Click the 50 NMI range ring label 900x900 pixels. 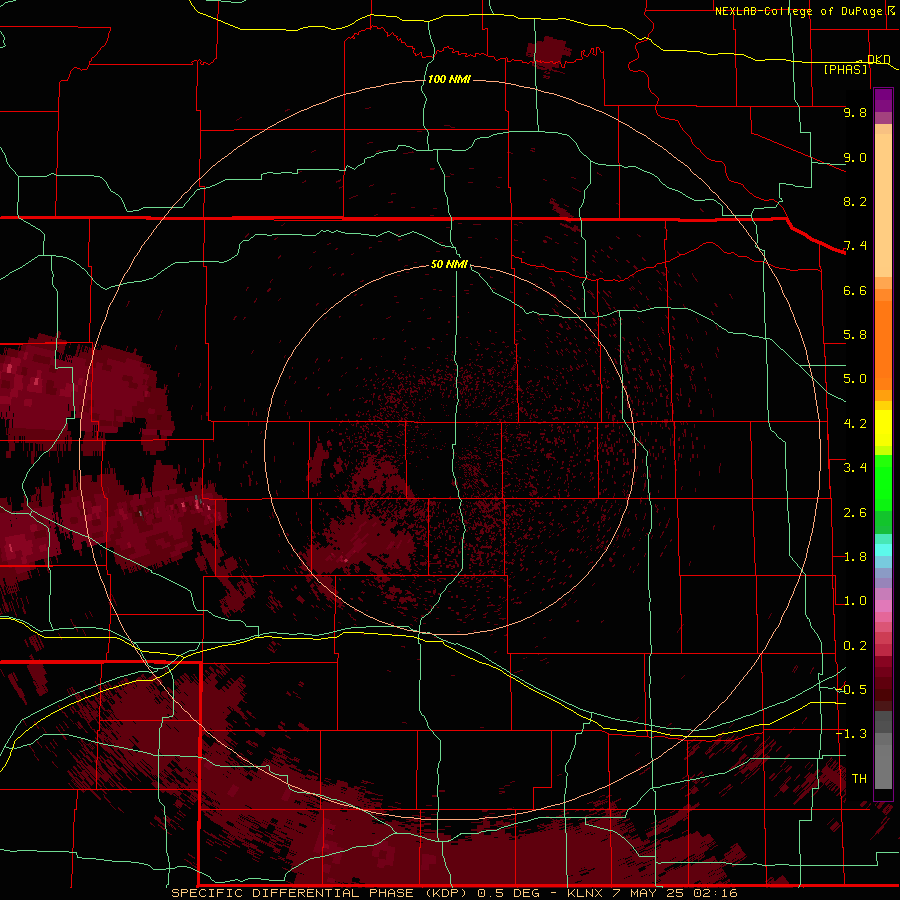(449, 264)
